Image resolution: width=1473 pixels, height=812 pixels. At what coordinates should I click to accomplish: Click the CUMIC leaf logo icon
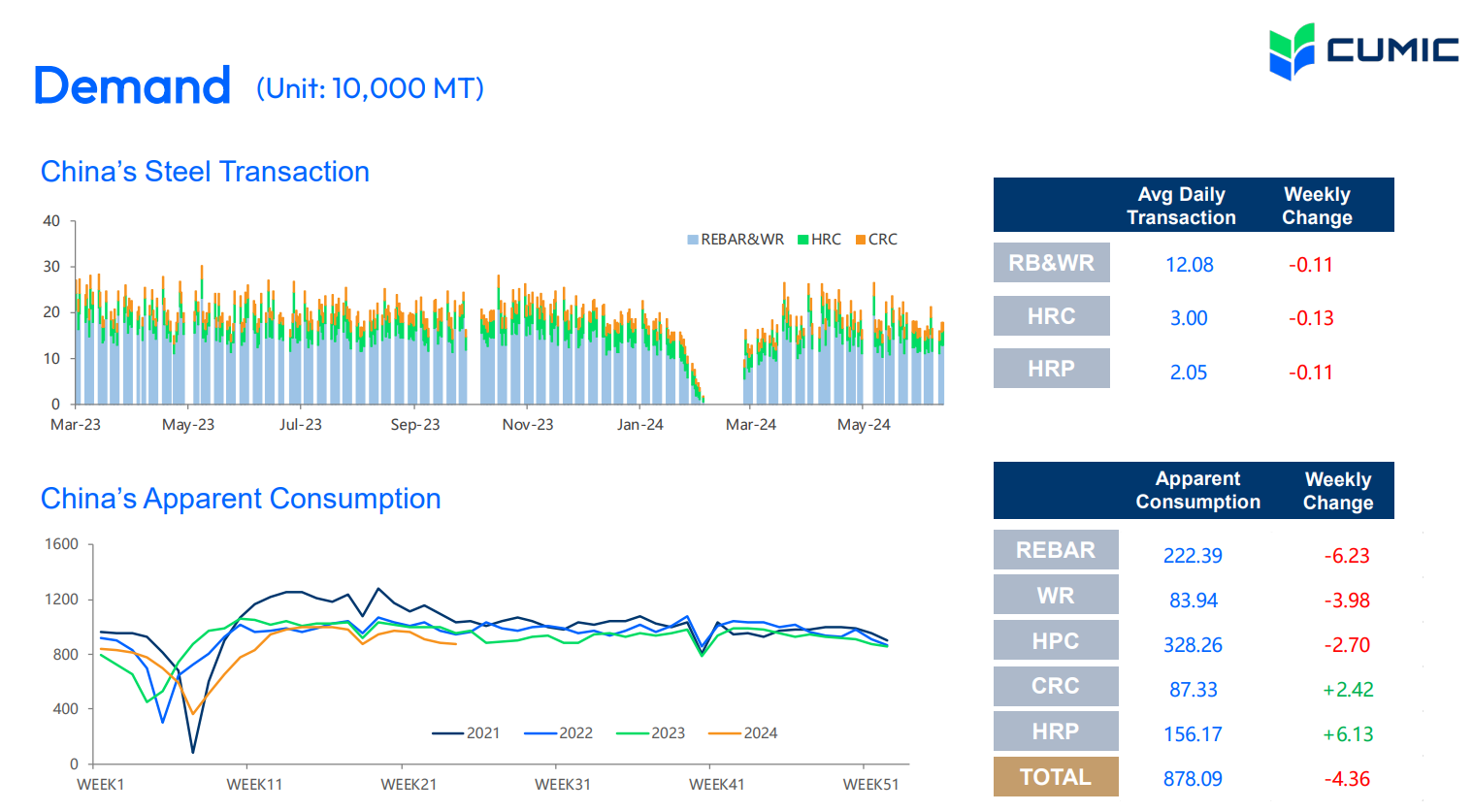click(1292, 51)
